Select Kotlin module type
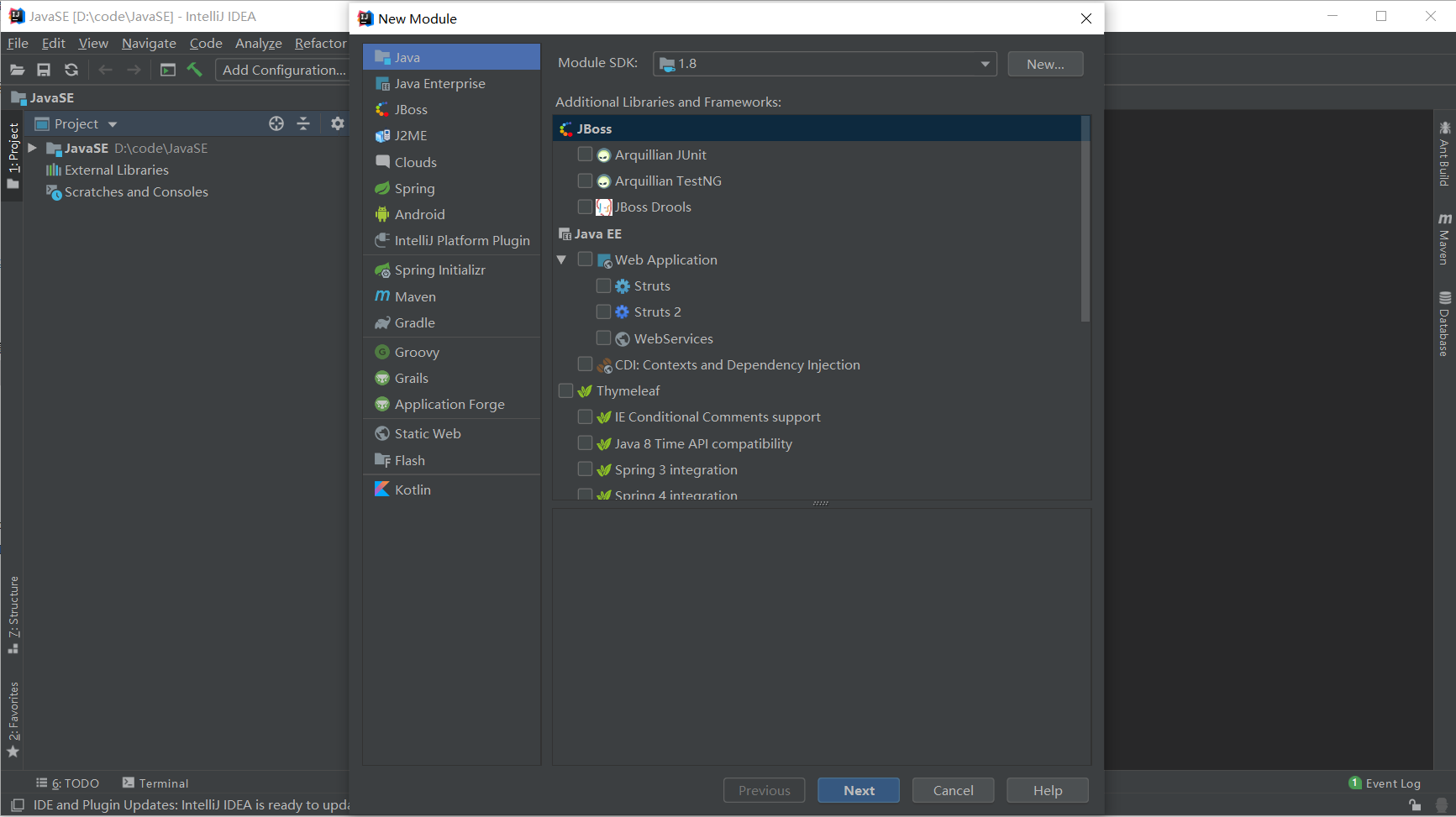Screen dimensions: 1456x817 [452, 490]
